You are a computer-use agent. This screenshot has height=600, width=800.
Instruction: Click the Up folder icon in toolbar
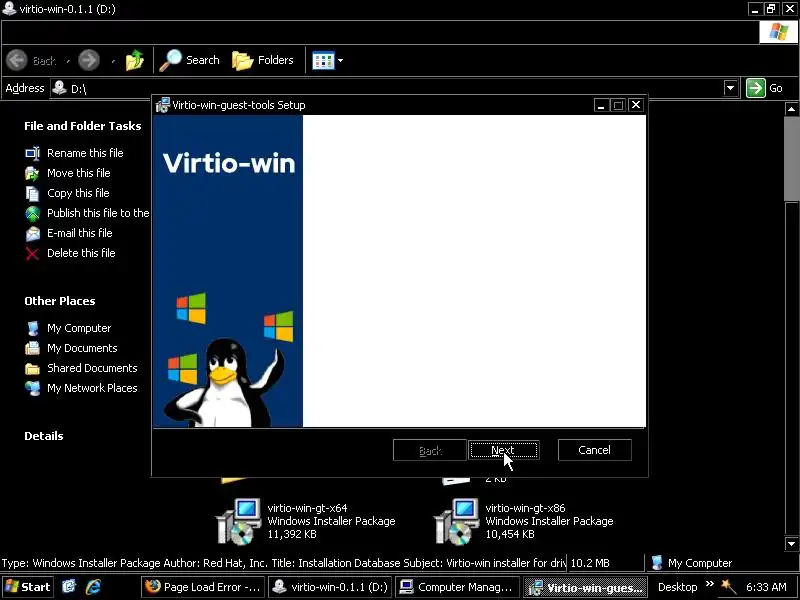135,60
